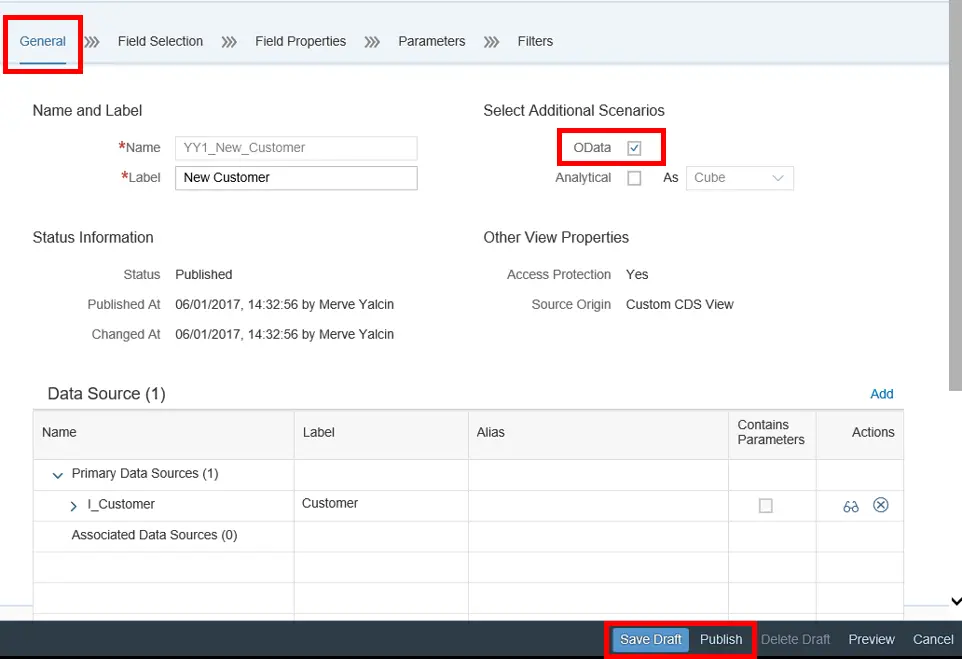Image resolution: width=962 pixels, height=659 pixels.
Task: Click the Label column header
Action: click(x=381, y=434)
